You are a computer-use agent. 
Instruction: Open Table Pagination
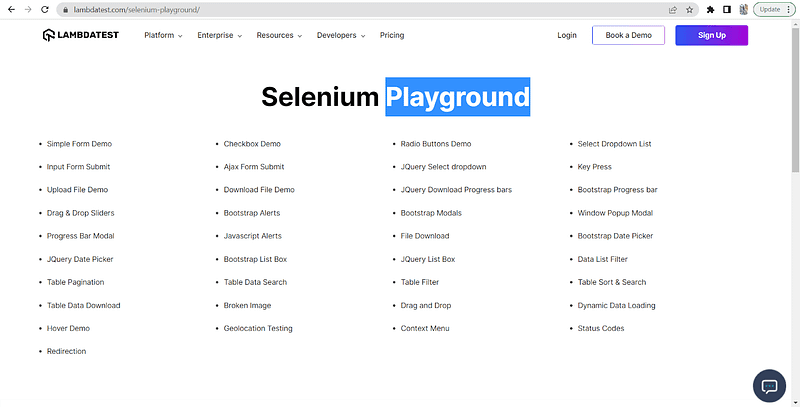[x=76, y=282]
